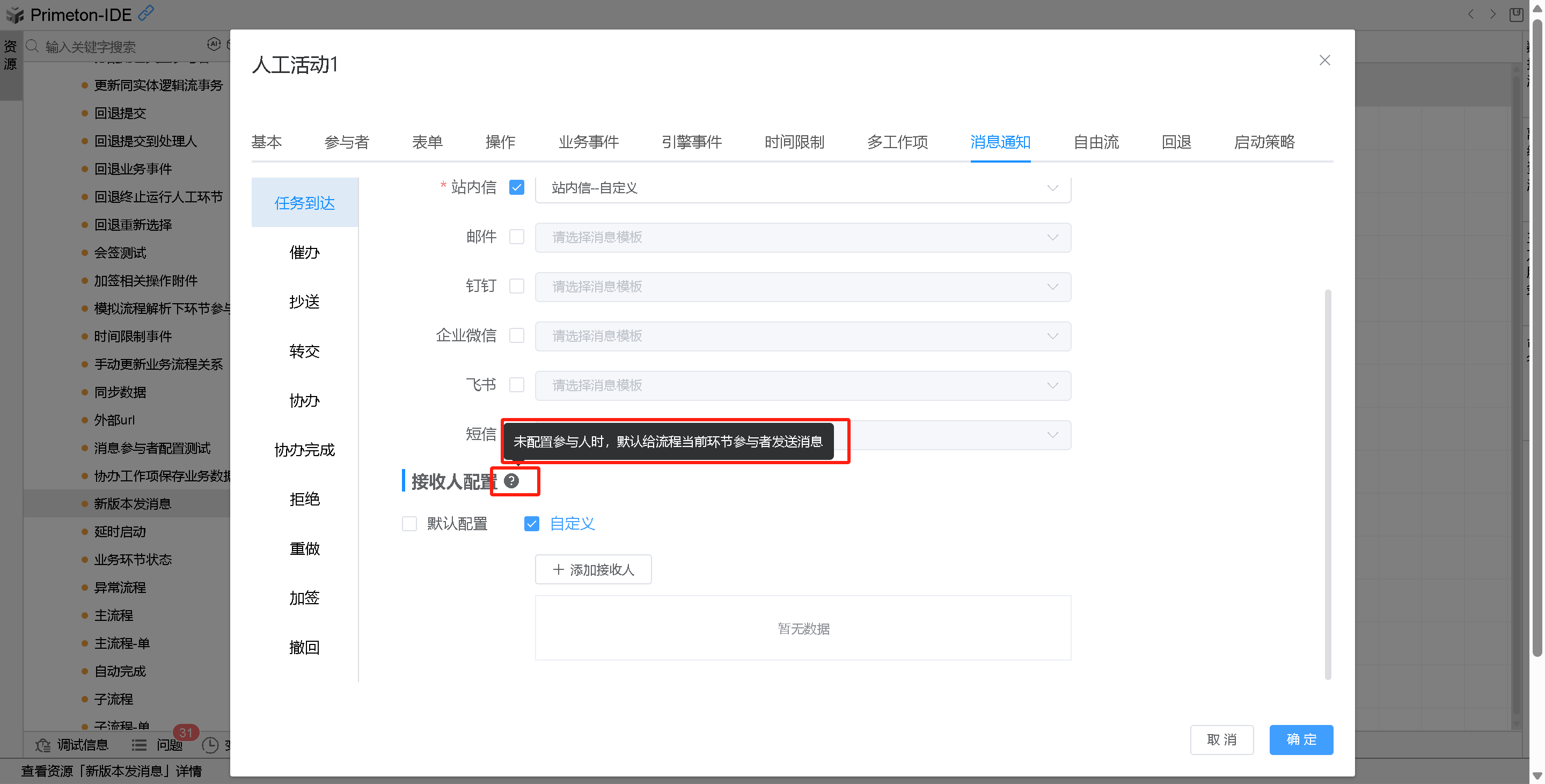Image resolution: width=1545 pixels, height=784 pixels.
Task: Close the 人工活动1 dialog with X
Action: pos(1324,61)
